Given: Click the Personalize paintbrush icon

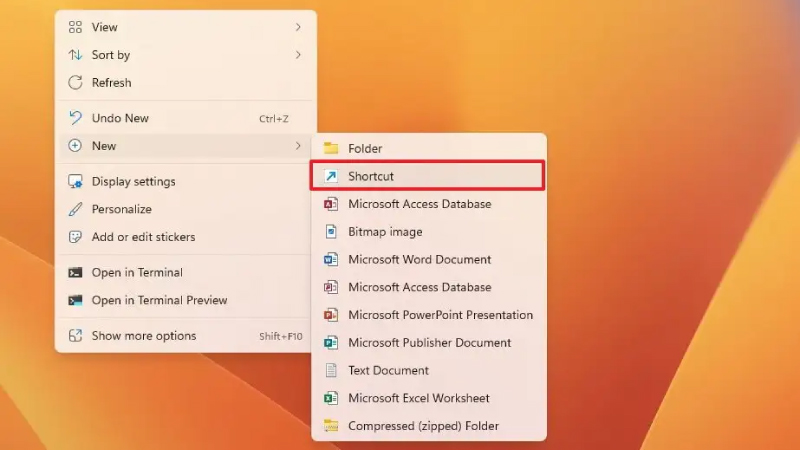Looking at the screenshot, I should [x=75, y=209].
